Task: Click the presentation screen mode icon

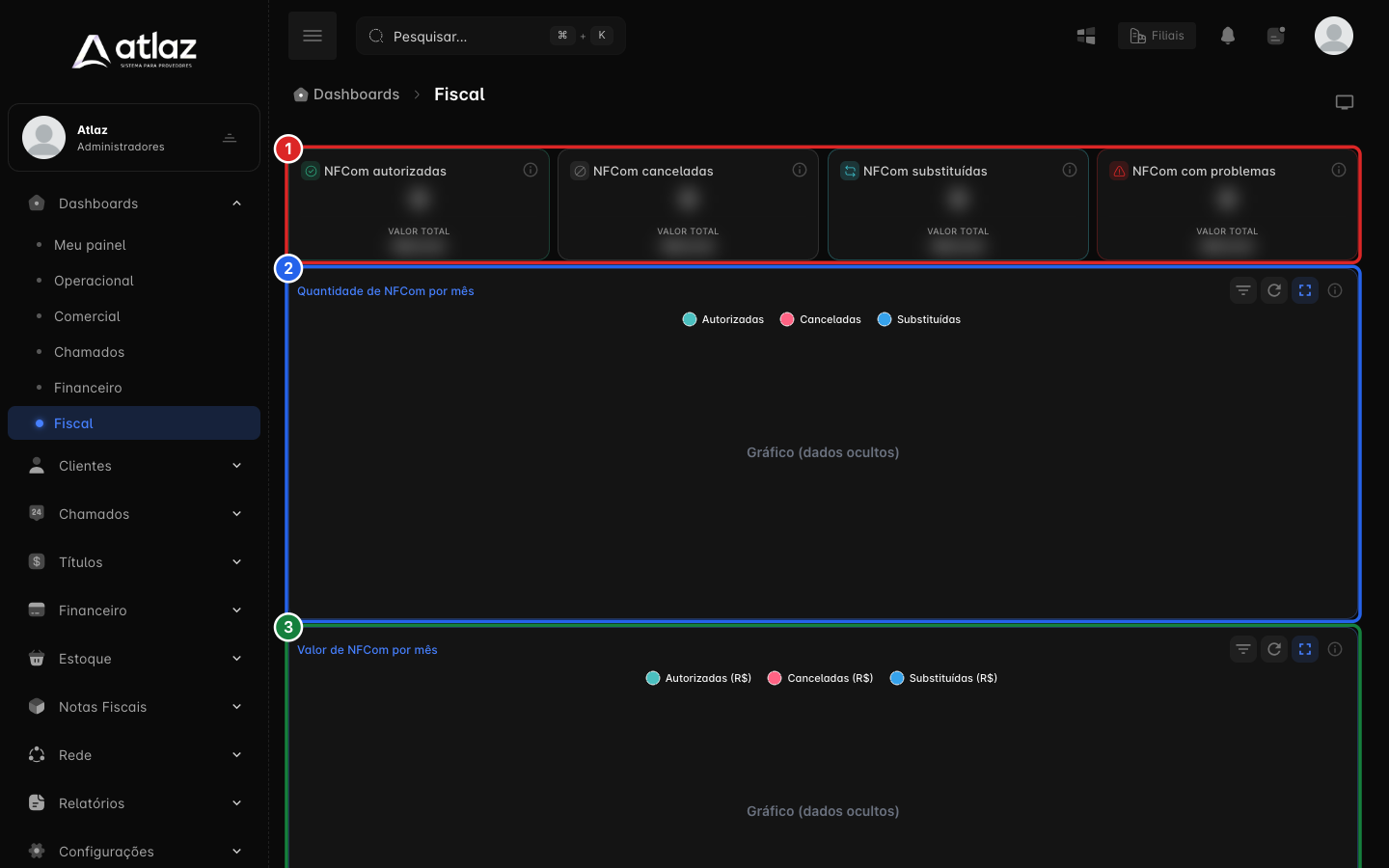Action: click(x=1345, y=102)
